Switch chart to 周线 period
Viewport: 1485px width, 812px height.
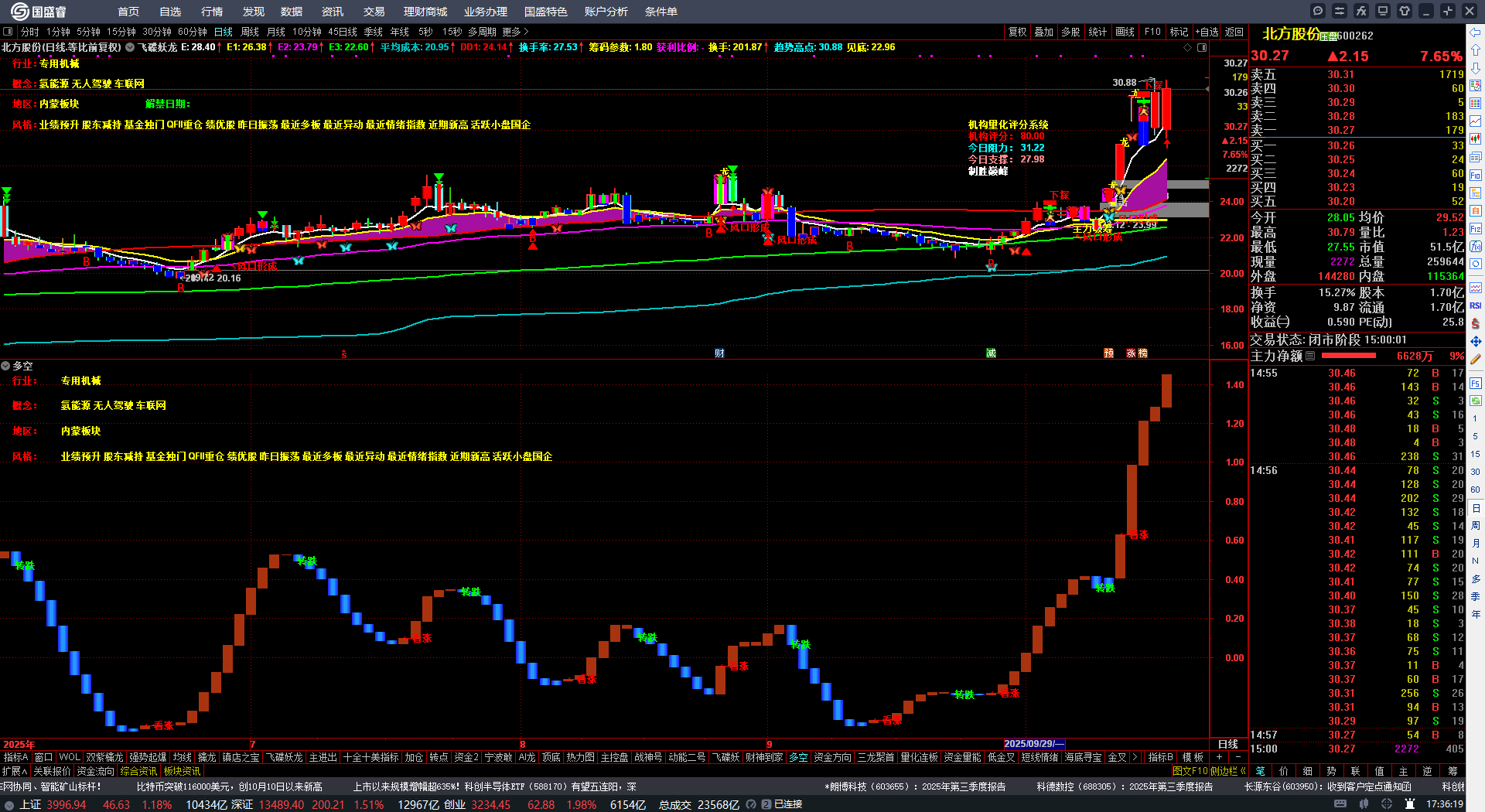(x=250, y=32)
